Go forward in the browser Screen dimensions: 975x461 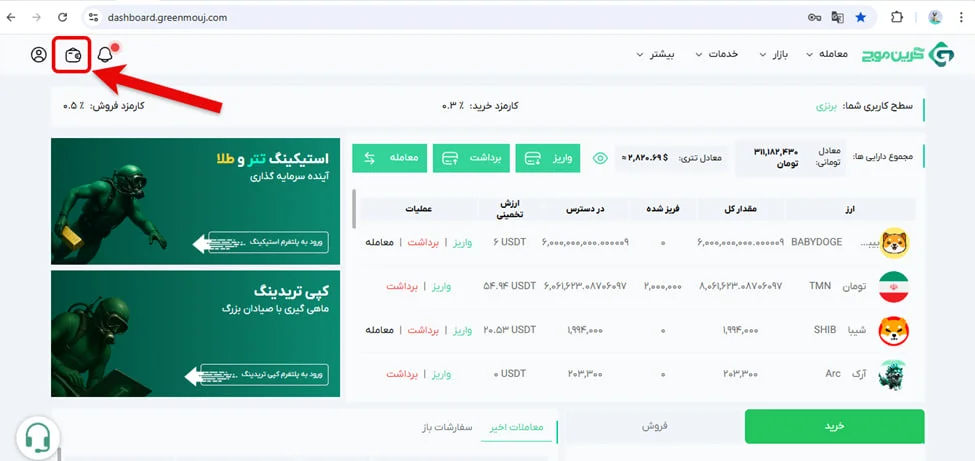(37, 17)
